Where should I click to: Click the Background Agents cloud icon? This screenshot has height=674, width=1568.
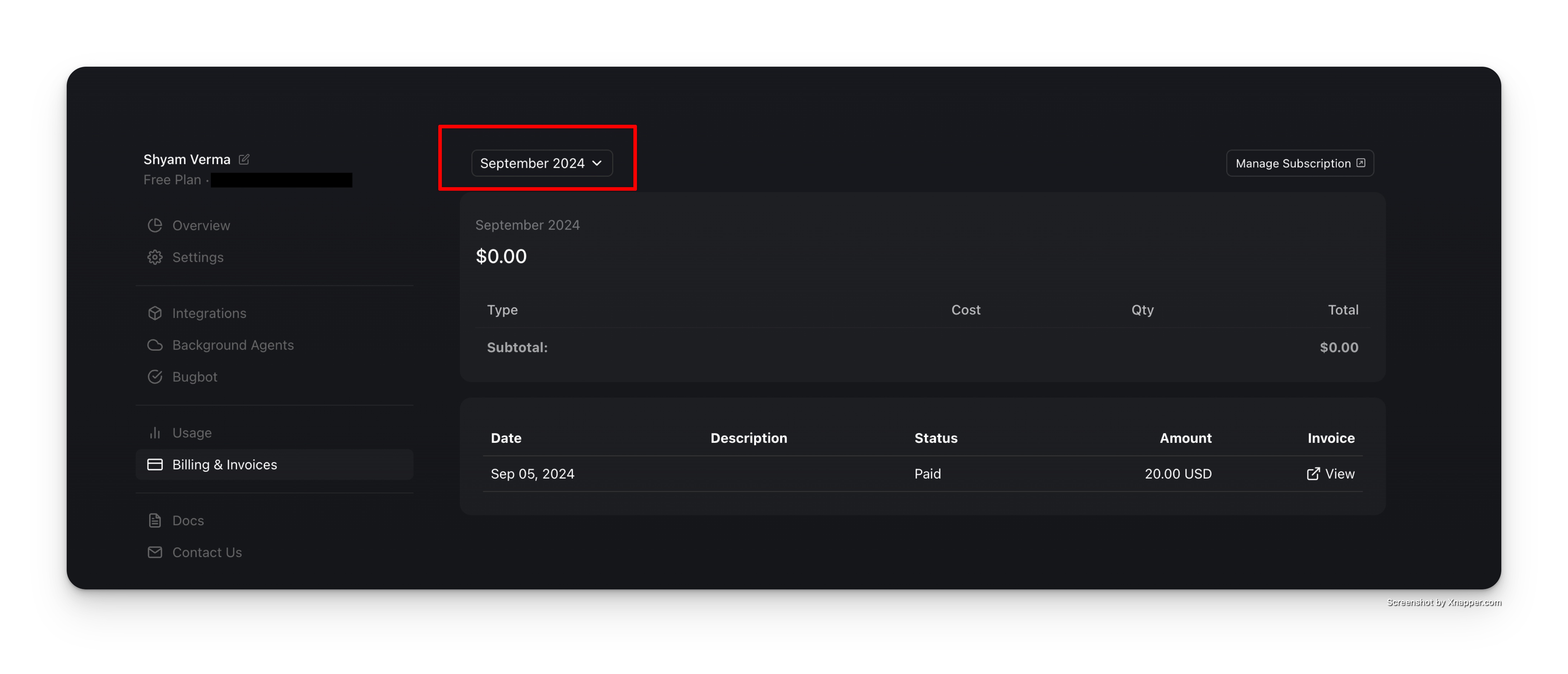point(155,345)
